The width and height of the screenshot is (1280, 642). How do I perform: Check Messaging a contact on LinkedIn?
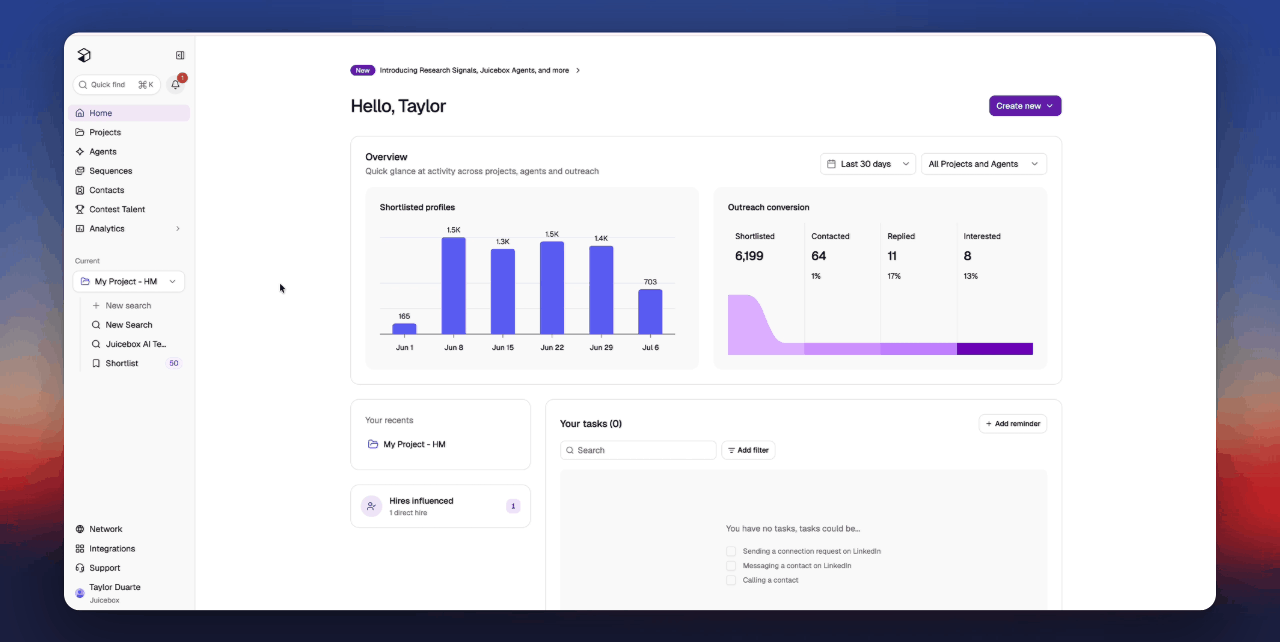731,566
